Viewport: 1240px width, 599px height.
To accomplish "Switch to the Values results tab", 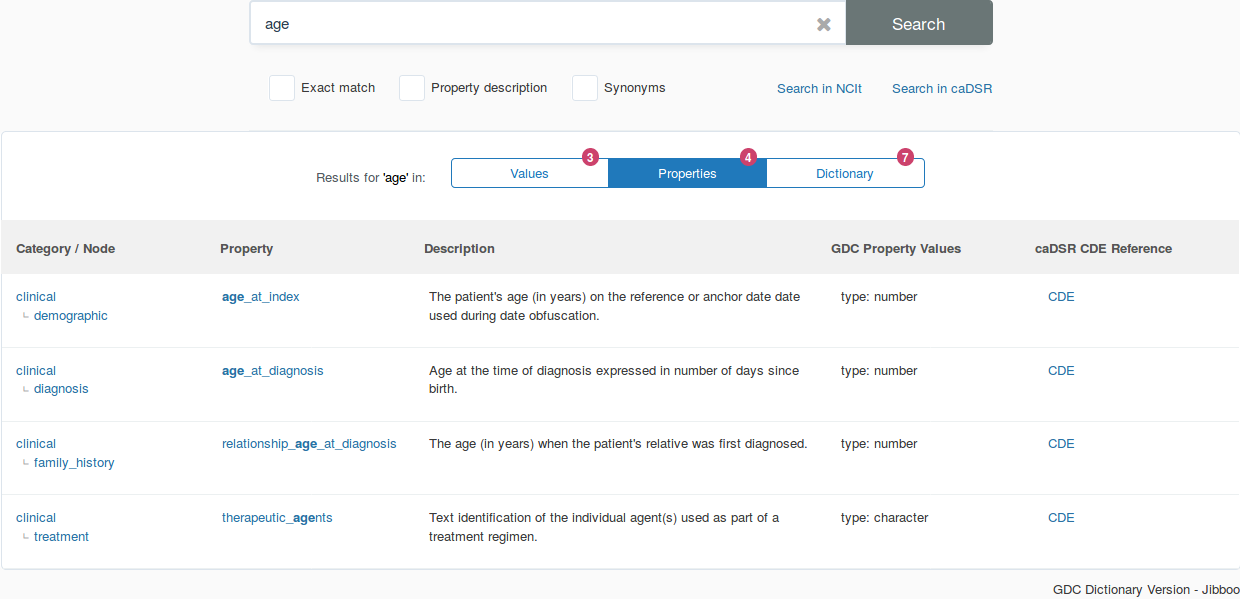I will [529, 174].
